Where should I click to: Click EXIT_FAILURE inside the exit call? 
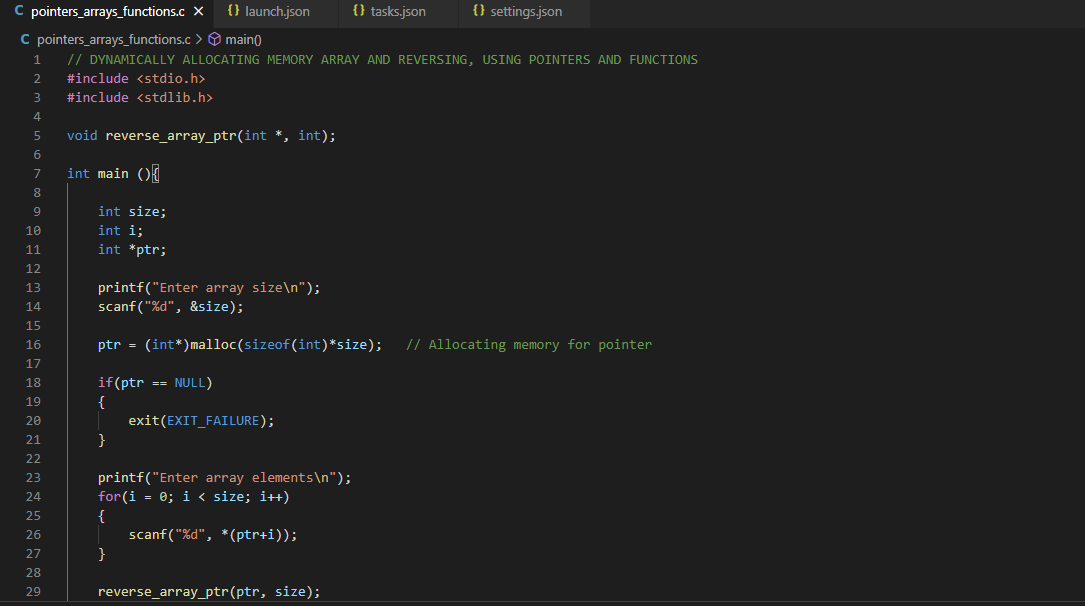pyautogui.click(x=212, y=420)
